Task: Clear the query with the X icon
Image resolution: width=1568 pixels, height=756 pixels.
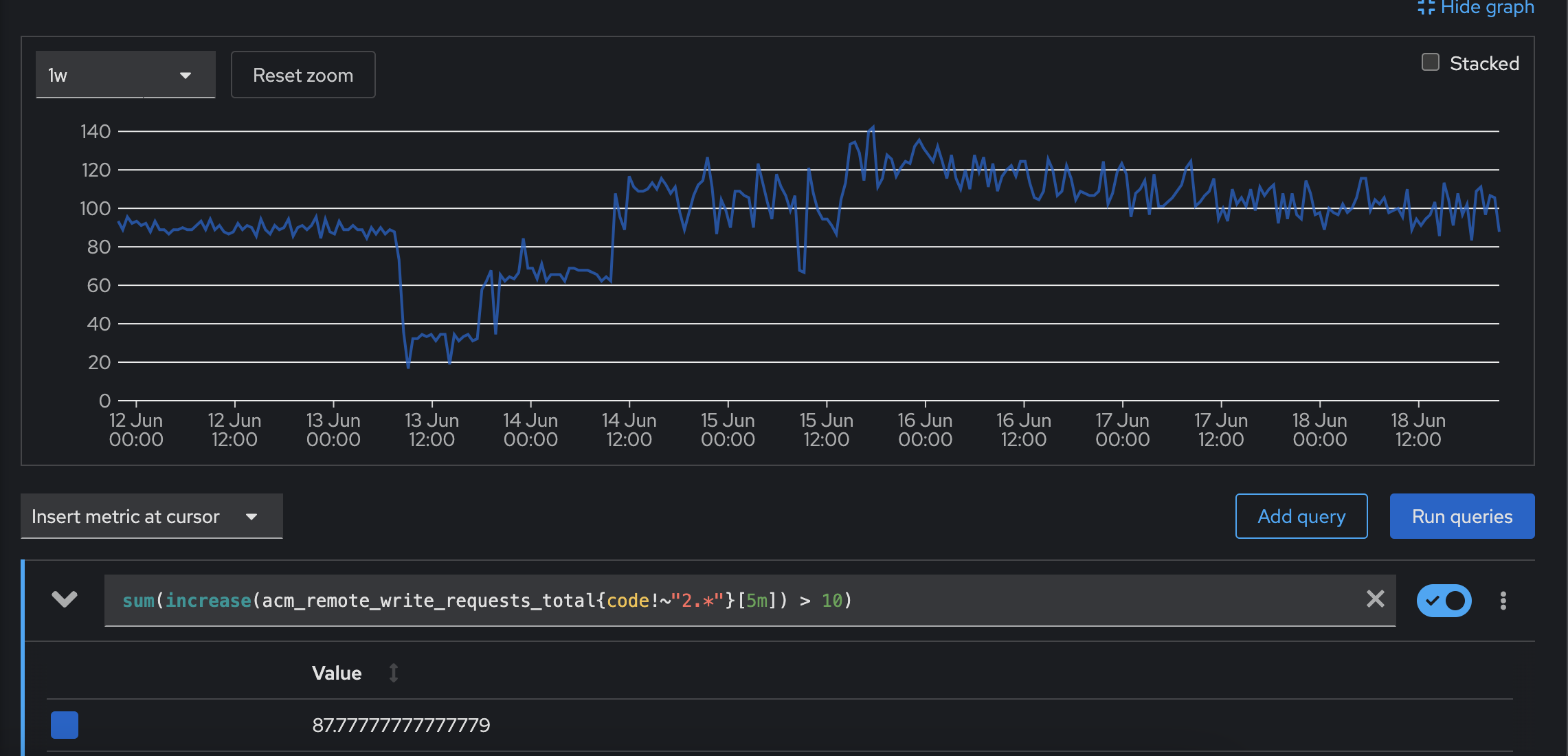Action: click(1375, 599)
